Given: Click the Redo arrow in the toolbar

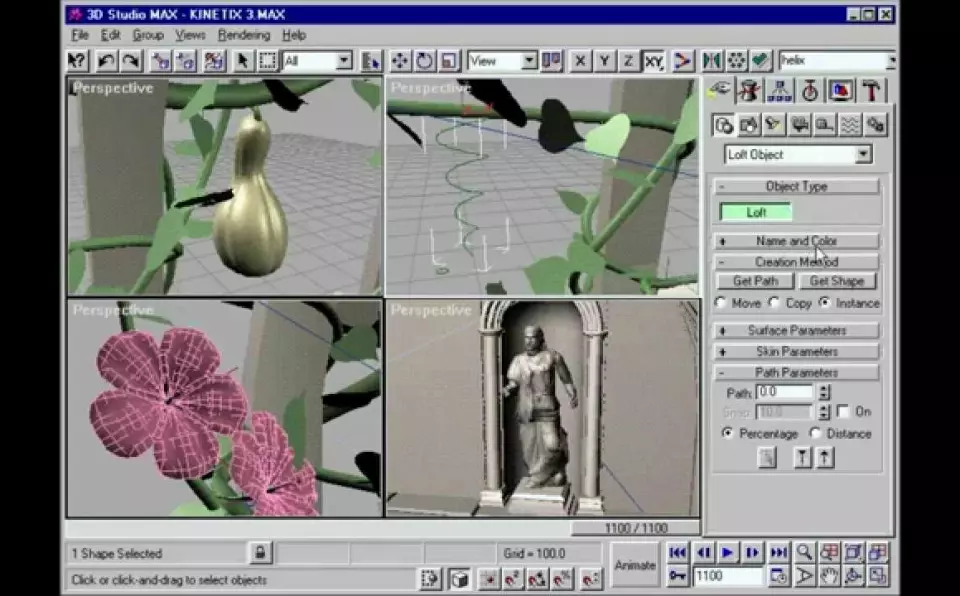Looking at the screenshot, I should [130, 61].
